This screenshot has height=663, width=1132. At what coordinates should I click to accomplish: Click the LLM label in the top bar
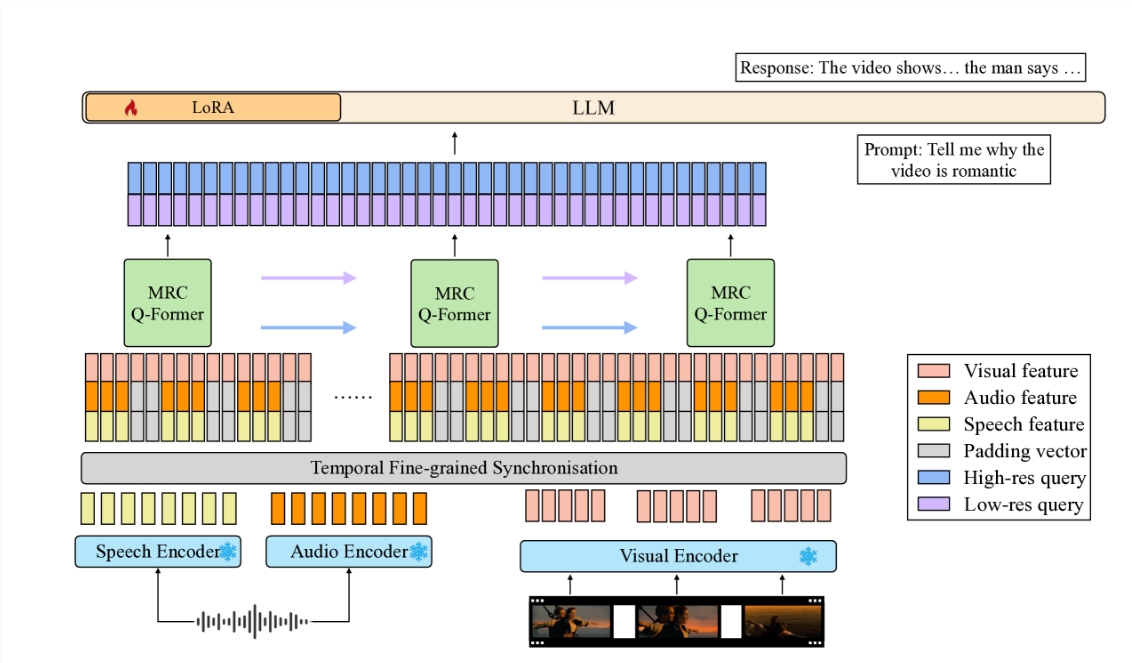pos(593,107)
